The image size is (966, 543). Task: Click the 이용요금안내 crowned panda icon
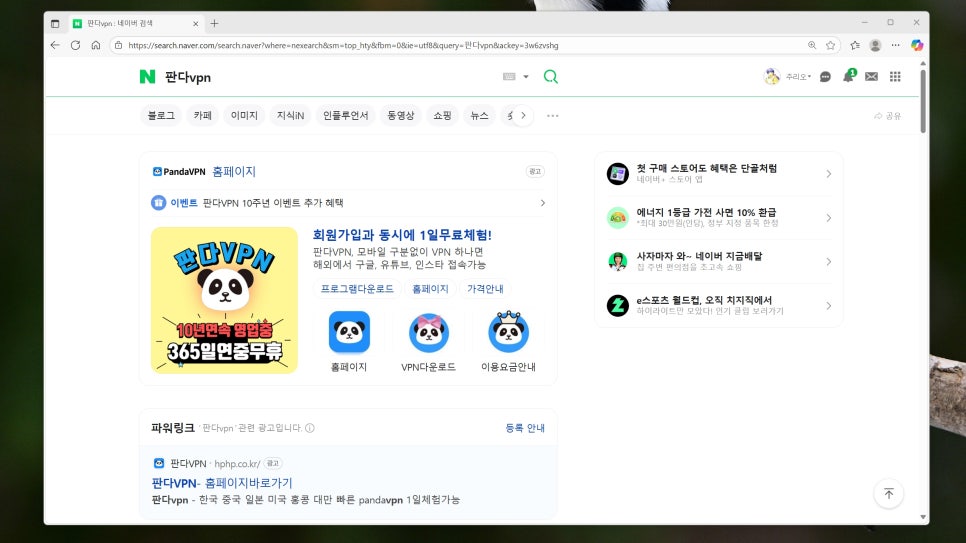508,331
